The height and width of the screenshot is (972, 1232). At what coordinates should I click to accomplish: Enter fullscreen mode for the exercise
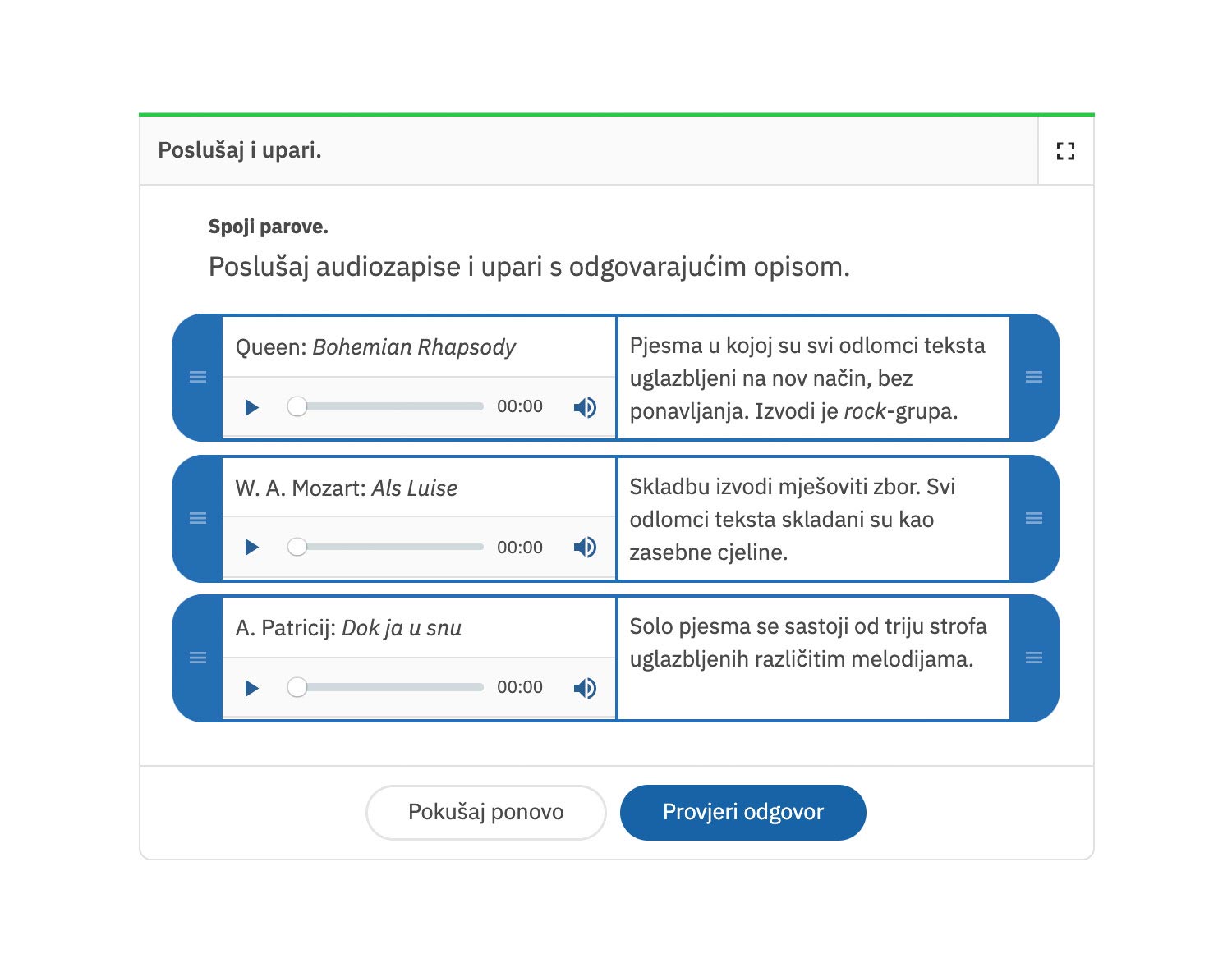pyautogui.click(x=1065, y=151)
